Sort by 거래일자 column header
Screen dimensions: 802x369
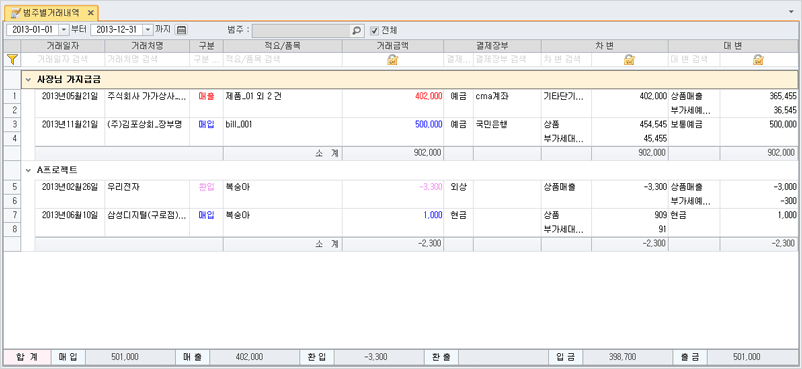[x=63, y=46]
